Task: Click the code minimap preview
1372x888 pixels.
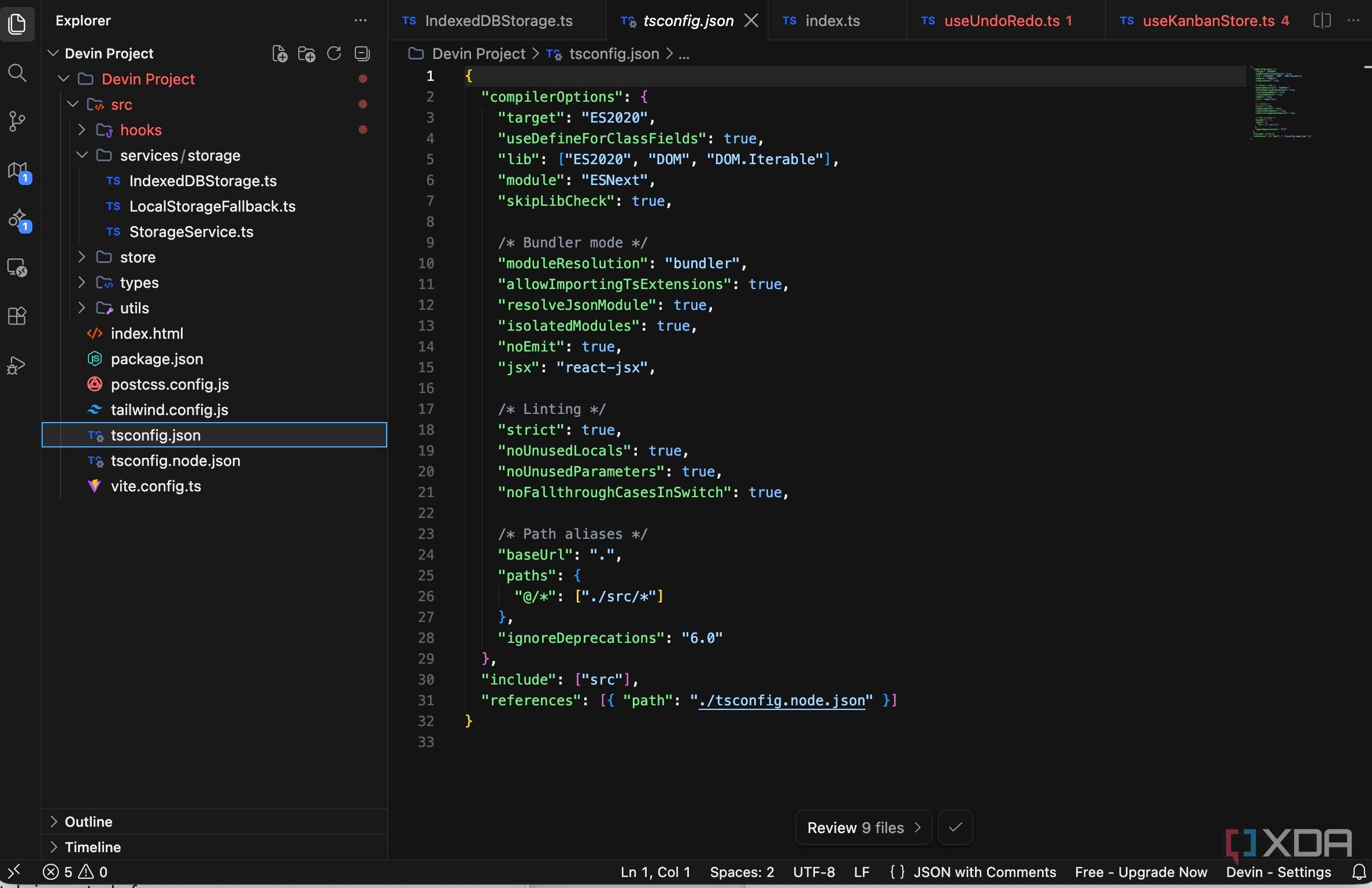Action: pos(1281,102)
